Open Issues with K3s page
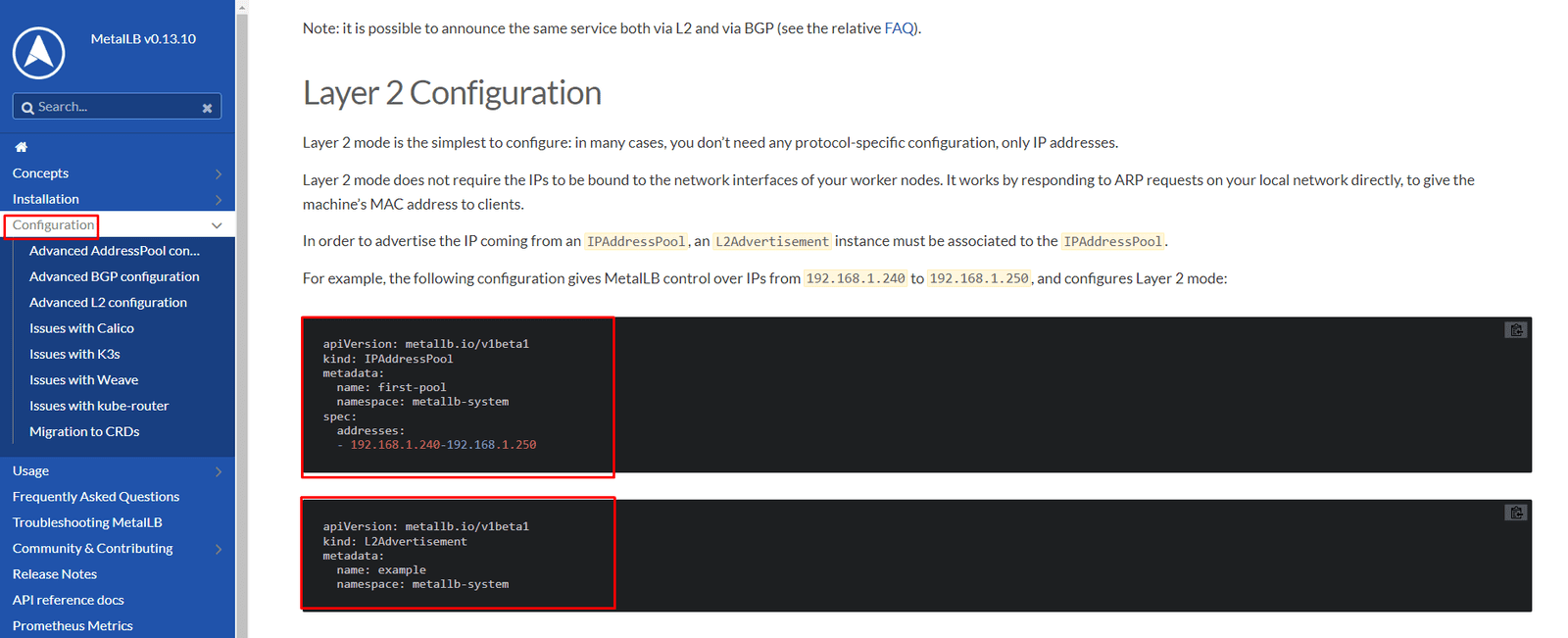Screen dimensions: 1568x638 (x=74, y=354)
